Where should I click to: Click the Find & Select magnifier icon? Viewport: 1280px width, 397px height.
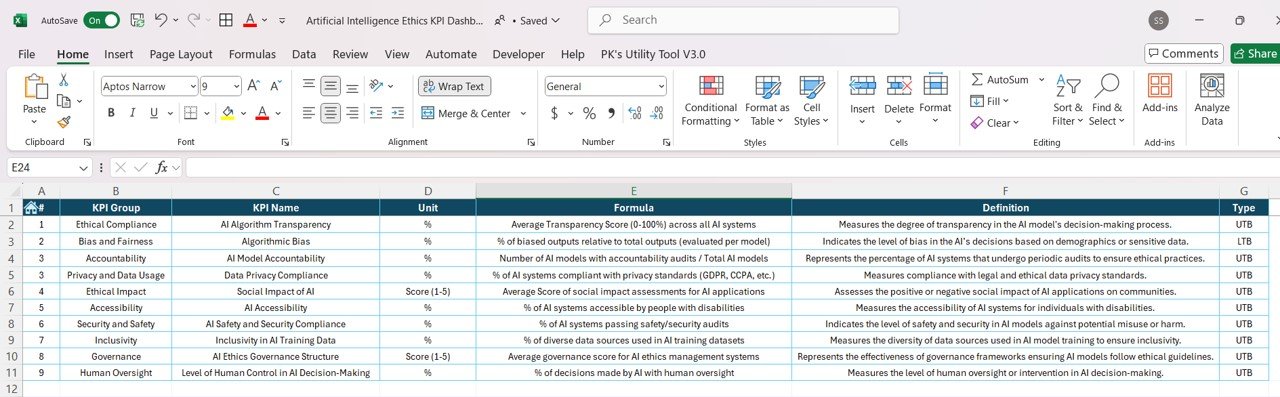tap(1106, 86)
